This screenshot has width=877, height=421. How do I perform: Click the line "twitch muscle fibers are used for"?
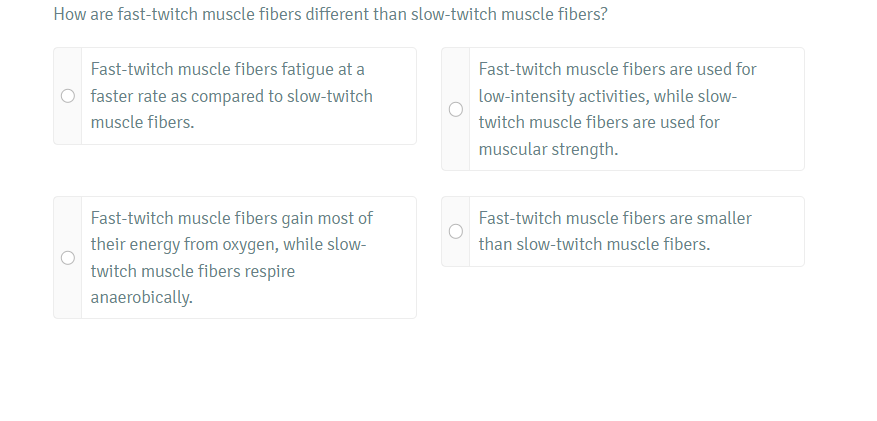[x=598, y=123]
